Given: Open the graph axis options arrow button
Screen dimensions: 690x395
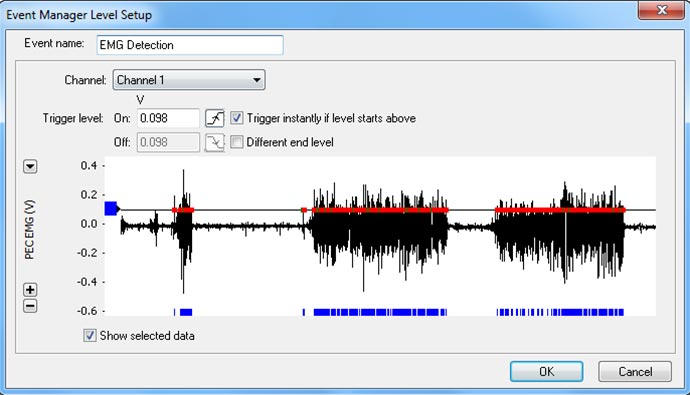Looking at the screenshot, I should point(30,166).
